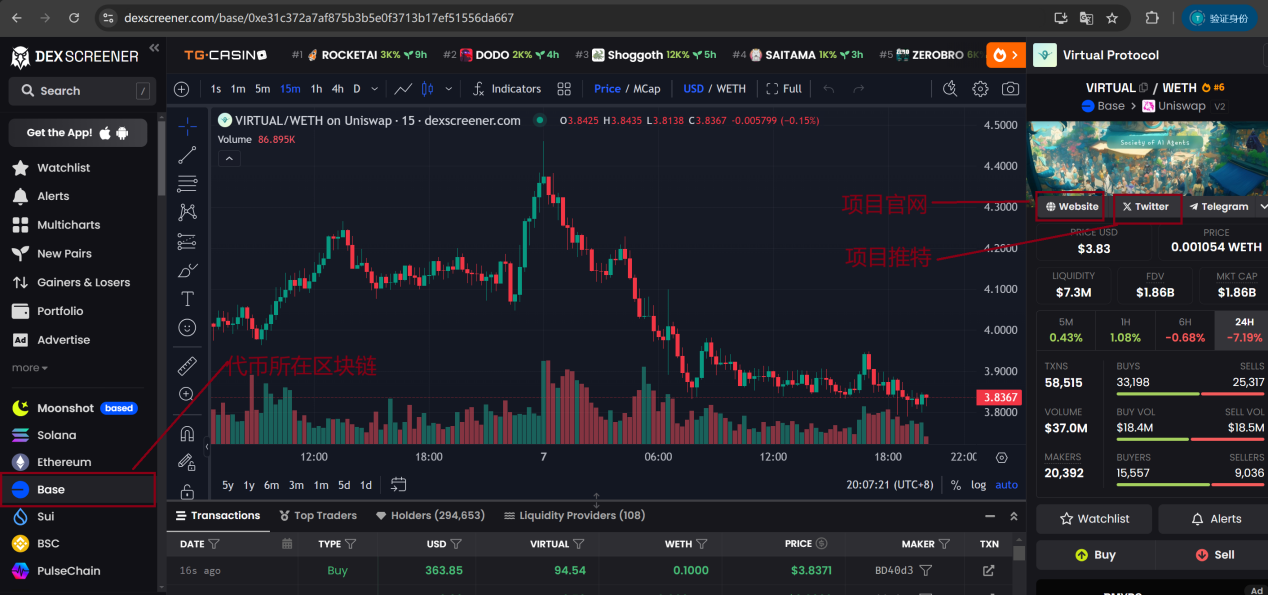The height and width of the screenshot is (595, 1268).
Task: Switch chart display to MCap
Action: [x=647, y=89]
